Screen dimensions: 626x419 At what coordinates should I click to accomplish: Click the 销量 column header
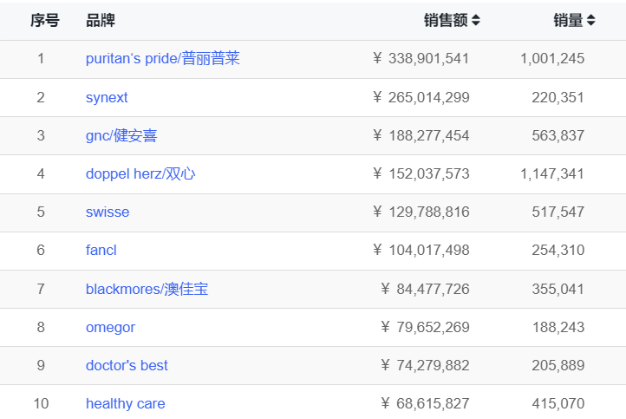pos(568,20)
